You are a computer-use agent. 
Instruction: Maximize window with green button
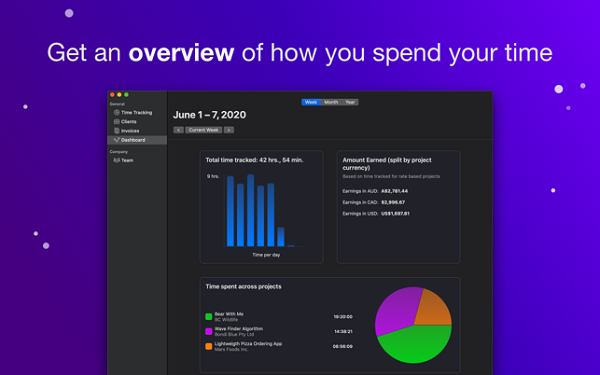tap(126, 95)
